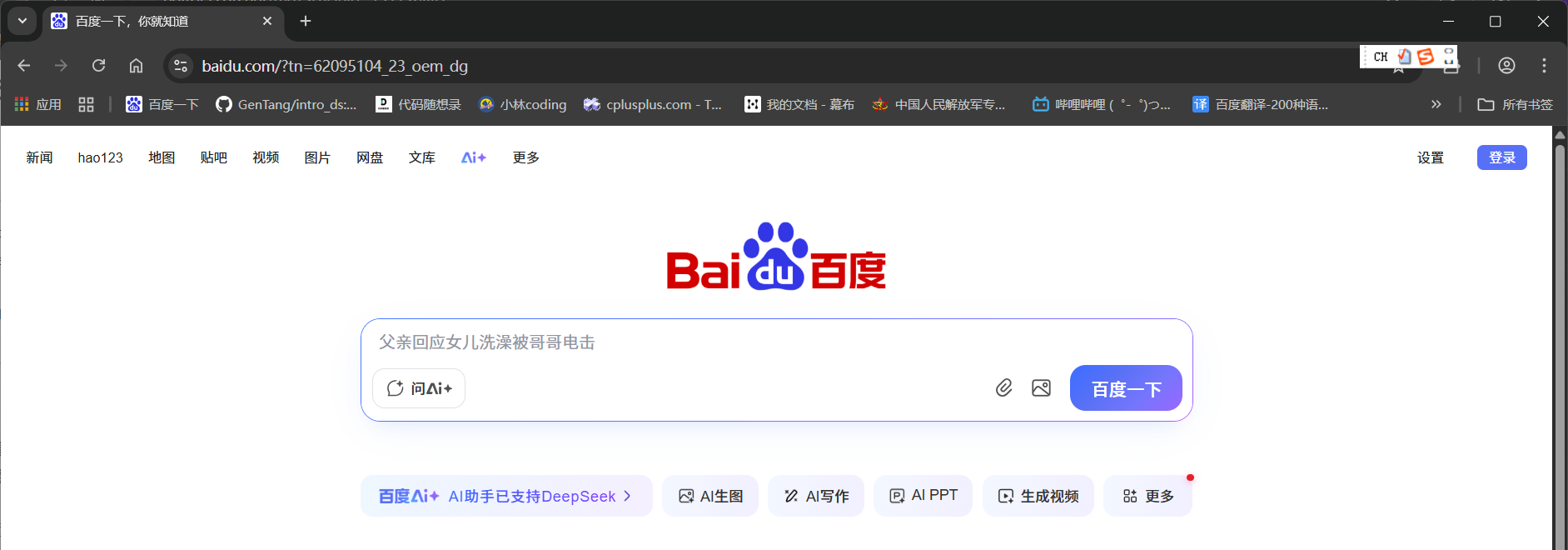Expand the 更多 navigation menu
Image resolution: width=1568 pixels, height=550 pixels.
coord(526,157)
